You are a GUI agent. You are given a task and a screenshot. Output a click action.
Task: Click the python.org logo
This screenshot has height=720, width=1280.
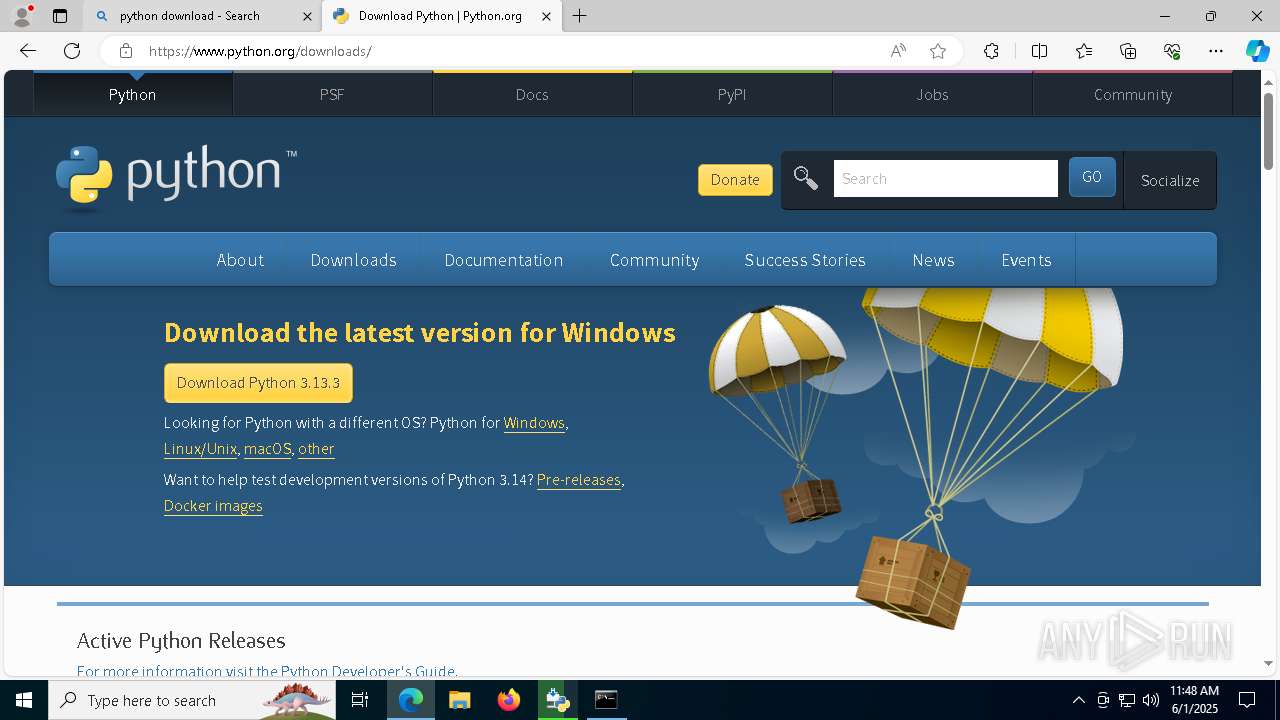click(x=176, y=178)
